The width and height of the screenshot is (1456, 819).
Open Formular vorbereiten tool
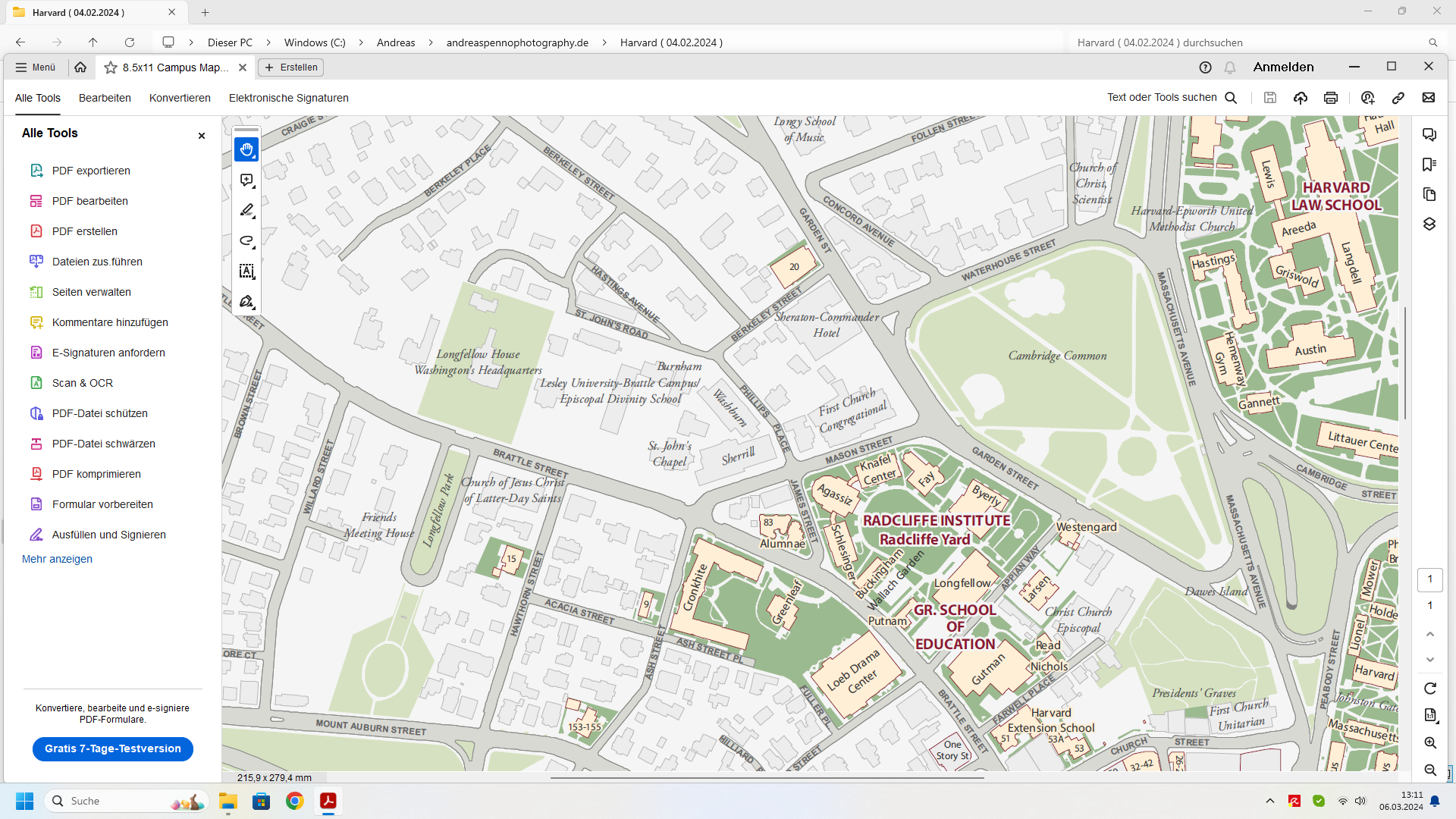point(102,504)
